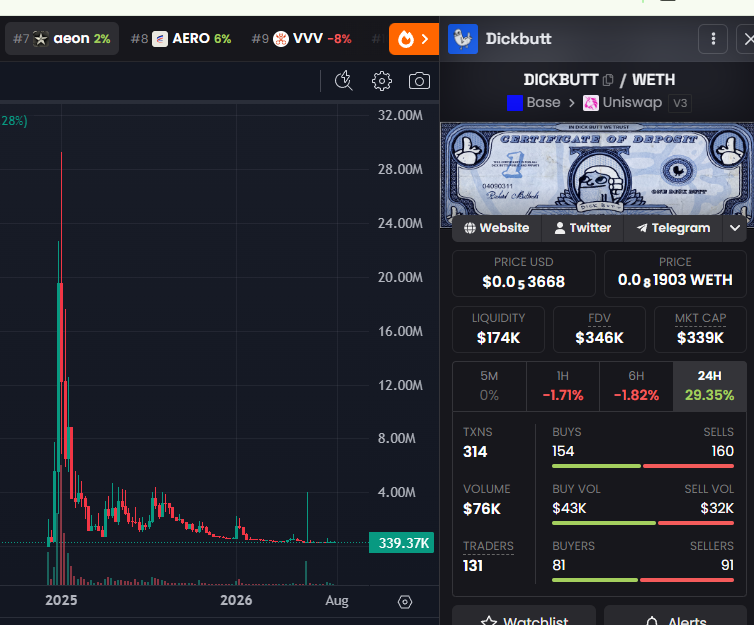Screen dimensions: 754x625
Task: Click the Uniswap DEX label
Action: pos(632,102)
